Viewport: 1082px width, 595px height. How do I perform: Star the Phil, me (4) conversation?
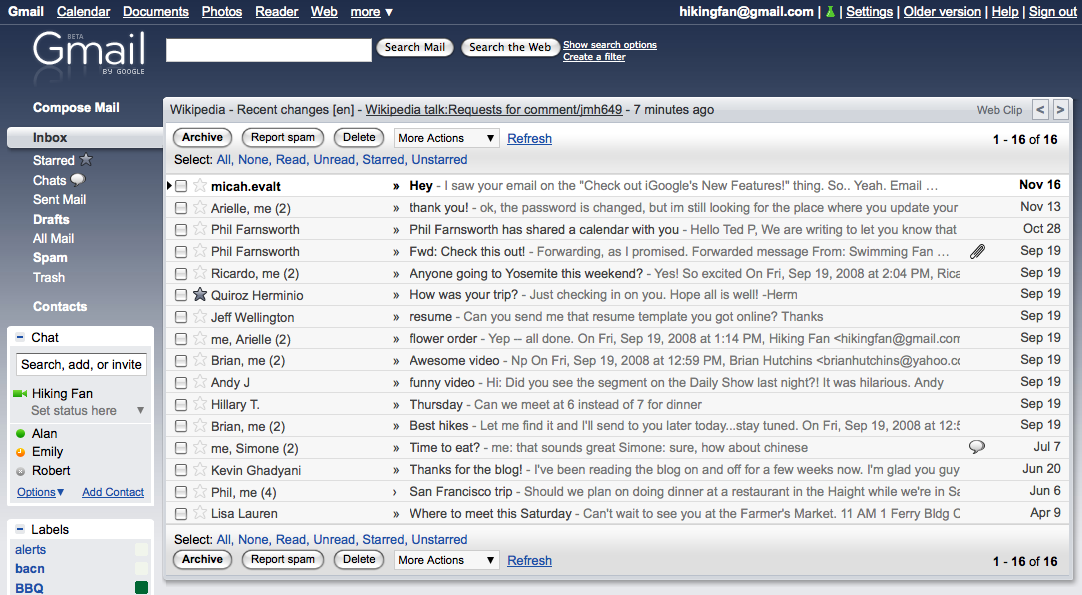199,491
